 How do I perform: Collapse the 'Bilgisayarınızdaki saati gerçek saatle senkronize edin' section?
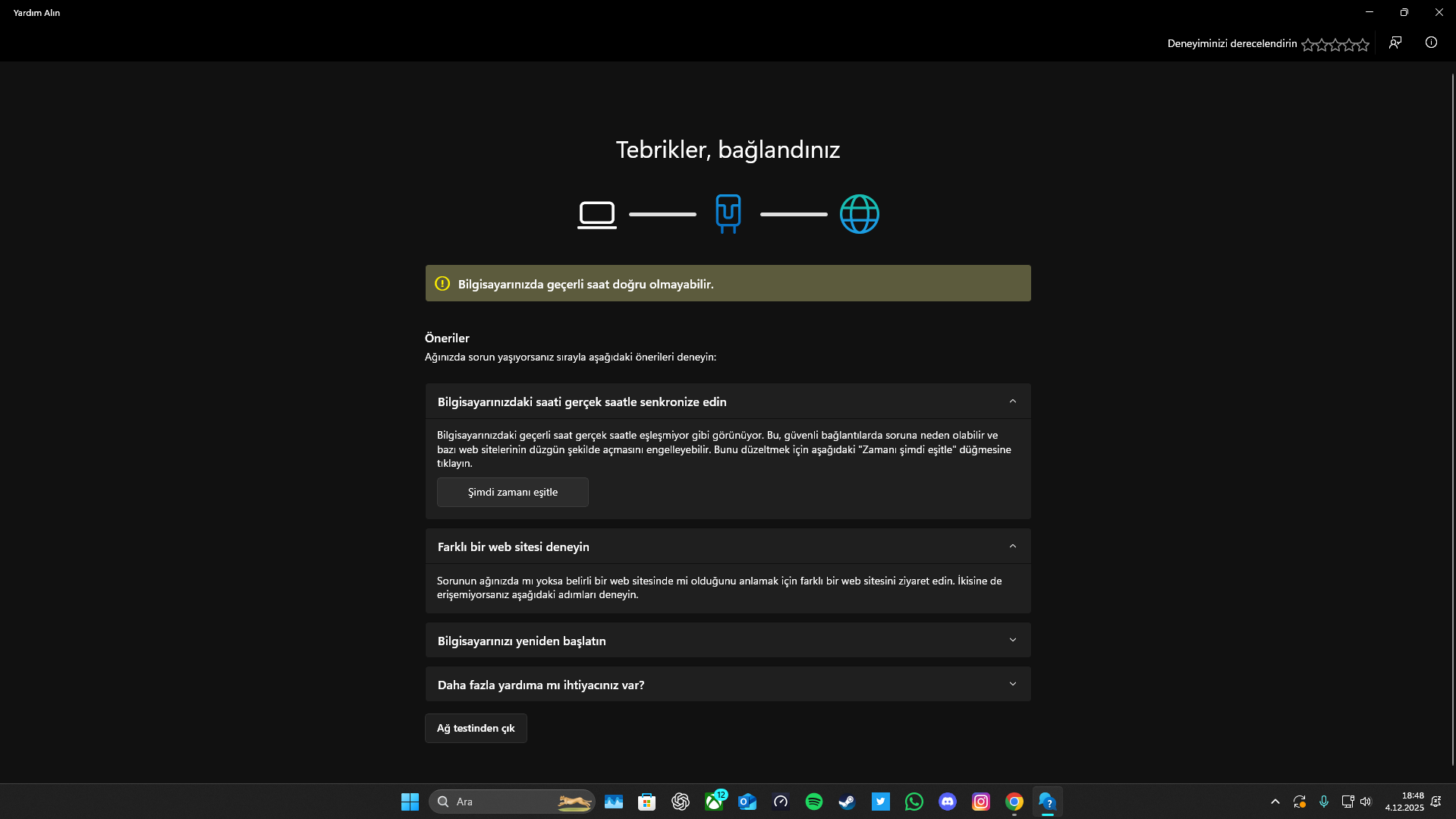(x=1013, y=401)
